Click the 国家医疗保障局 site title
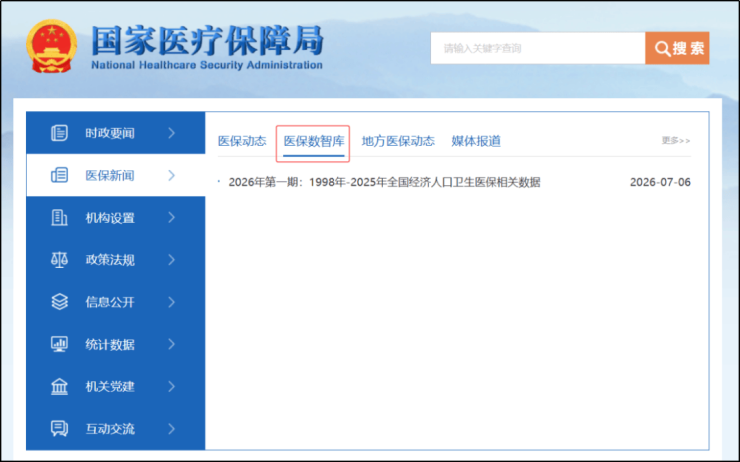Image resolution: width=740 pixels, height=462 pixels. click(x=207, y=40)
